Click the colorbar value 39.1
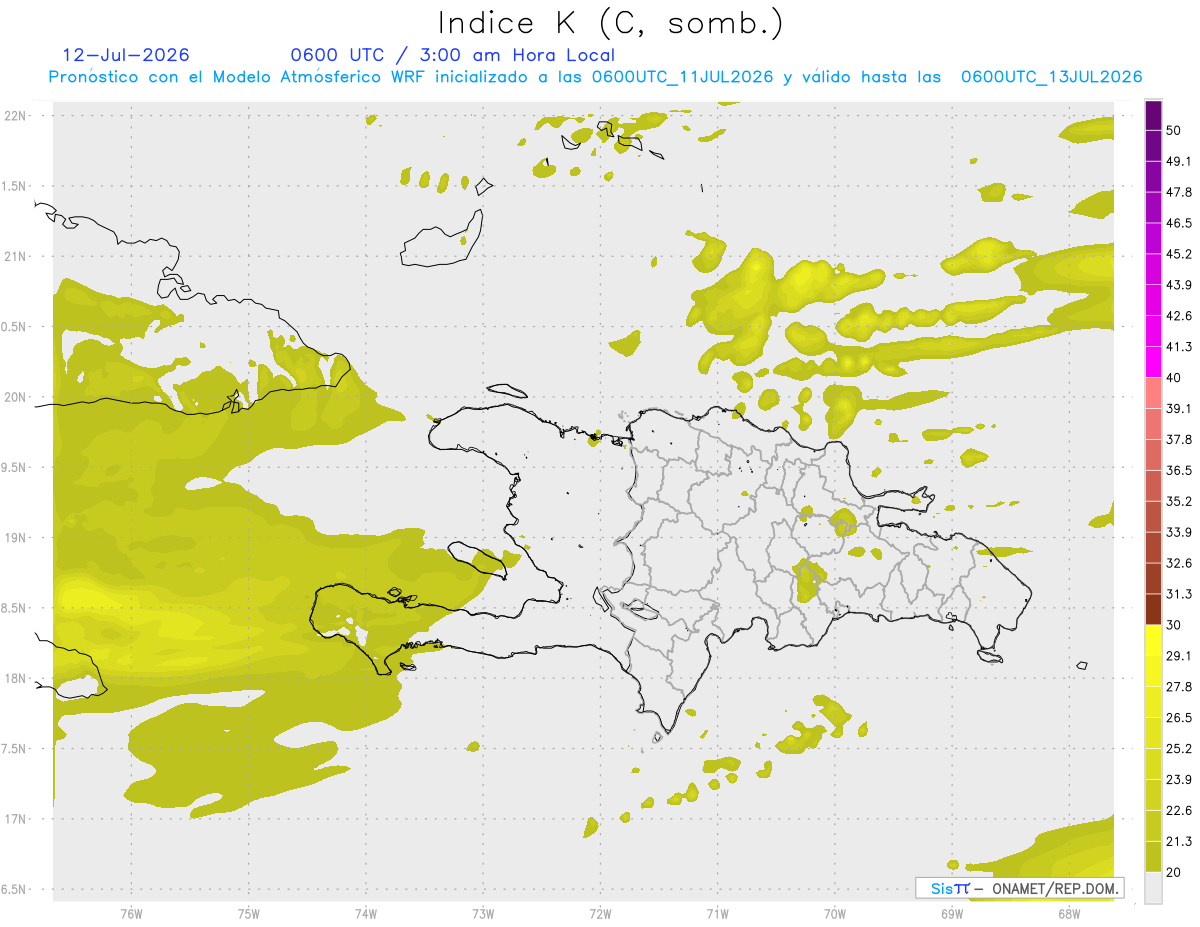 point(1179,408)
